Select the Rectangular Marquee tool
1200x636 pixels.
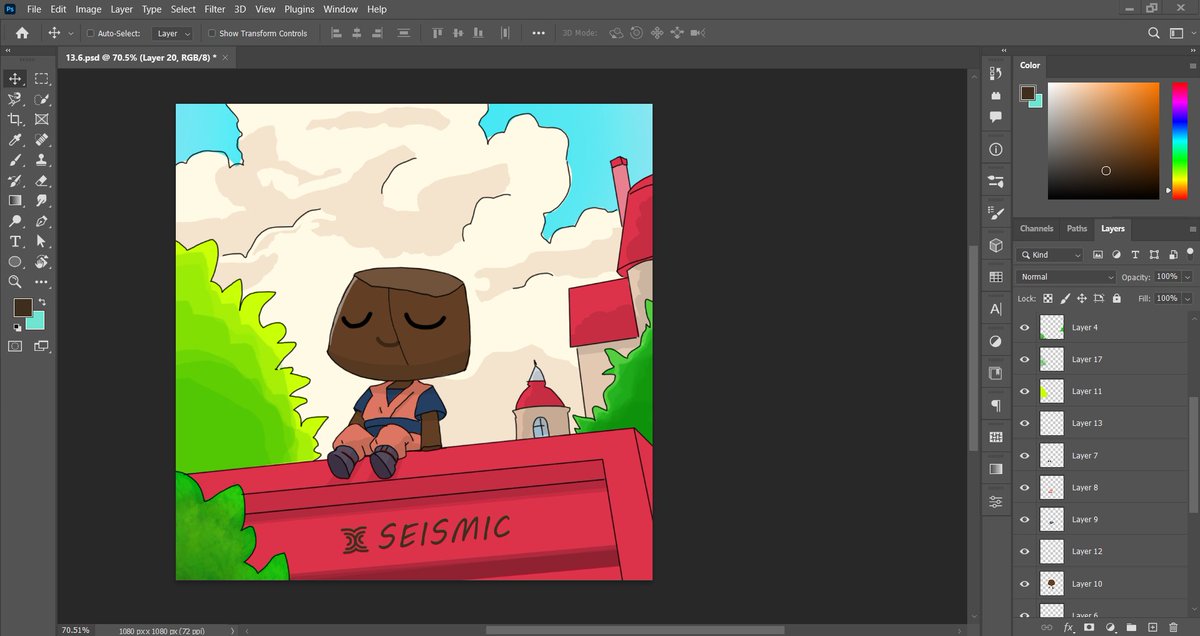(x=42, y=78)
